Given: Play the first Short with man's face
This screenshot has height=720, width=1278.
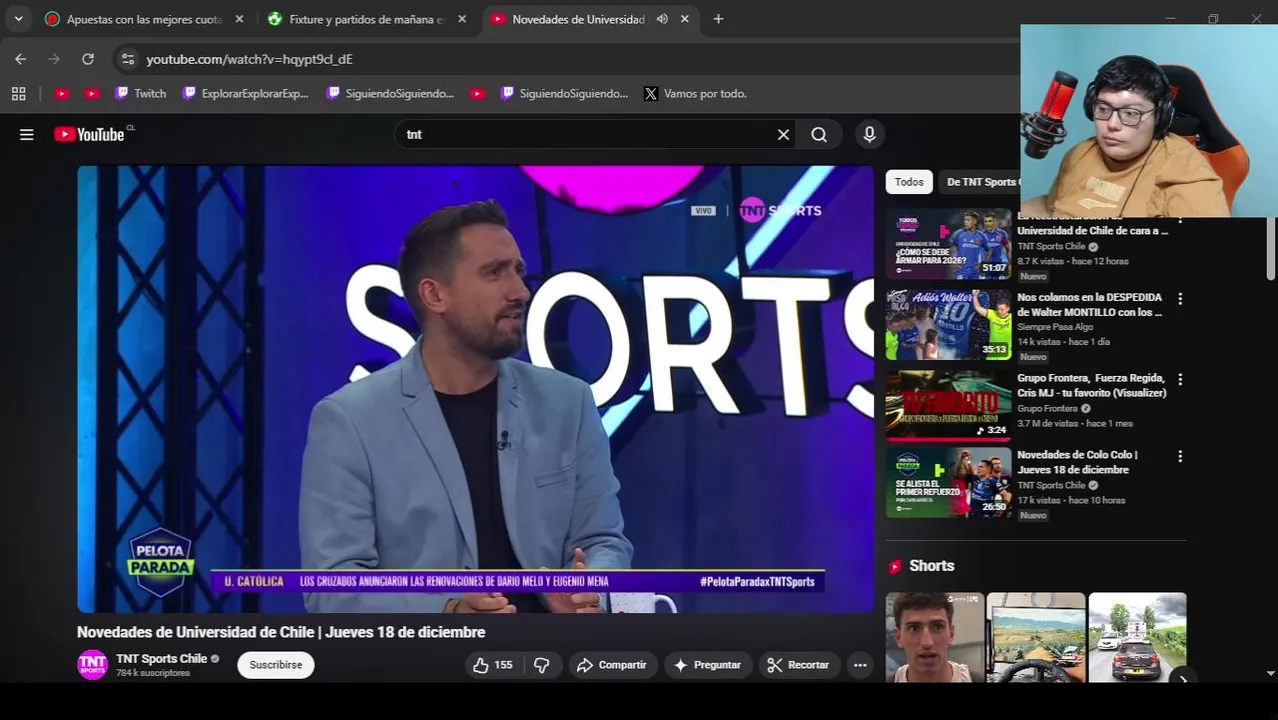Looking at the screenshot, I should (934, 638).
